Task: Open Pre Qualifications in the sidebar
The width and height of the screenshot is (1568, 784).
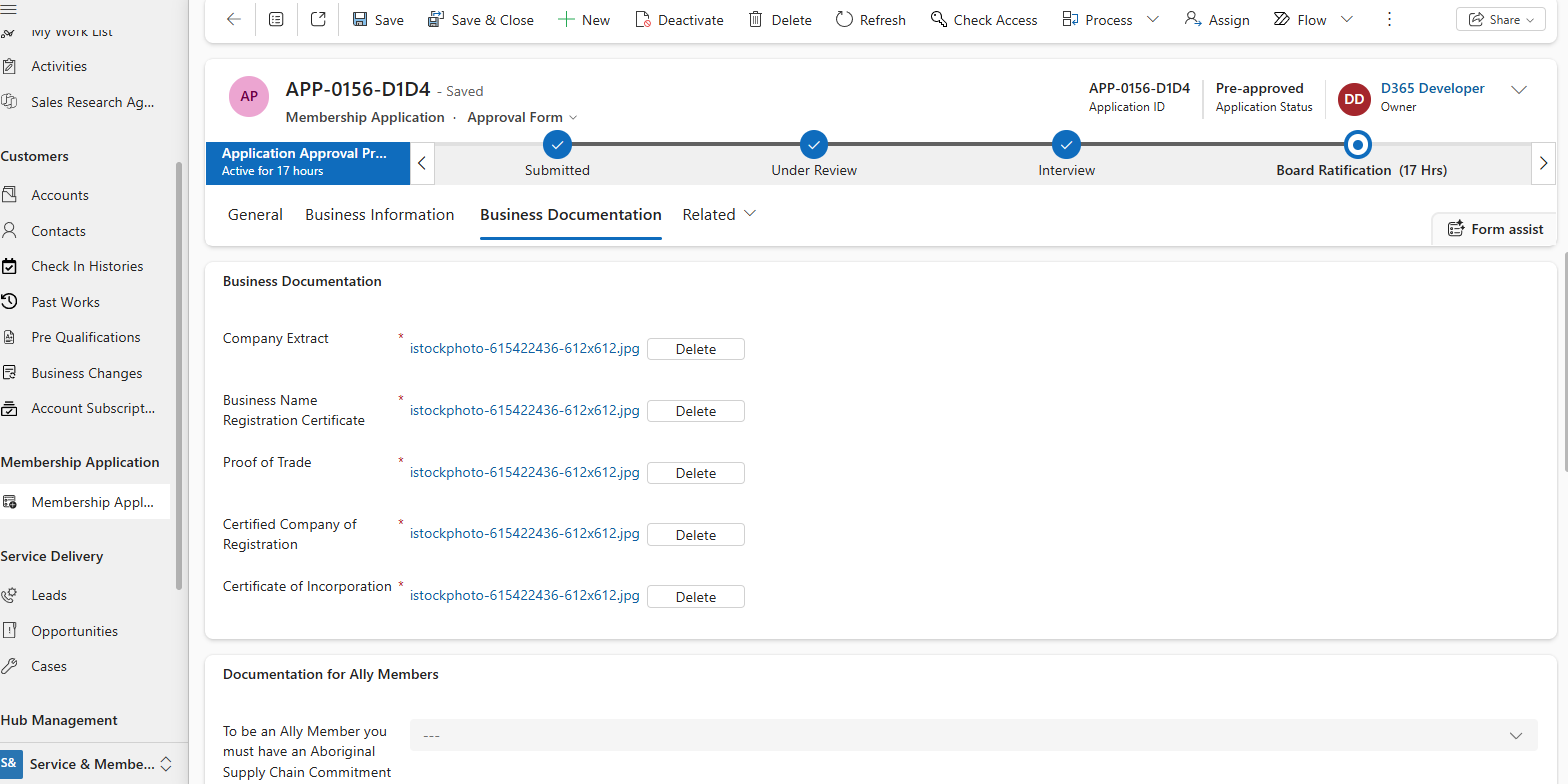Action: [x=85, y=337]
